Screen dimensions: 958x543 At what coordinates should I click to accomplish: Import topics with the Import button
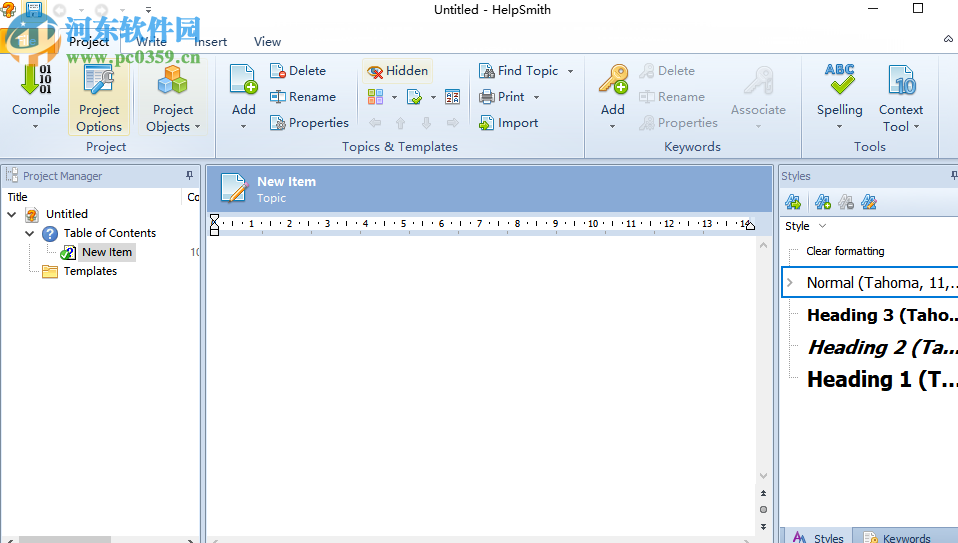coord(508,123)
